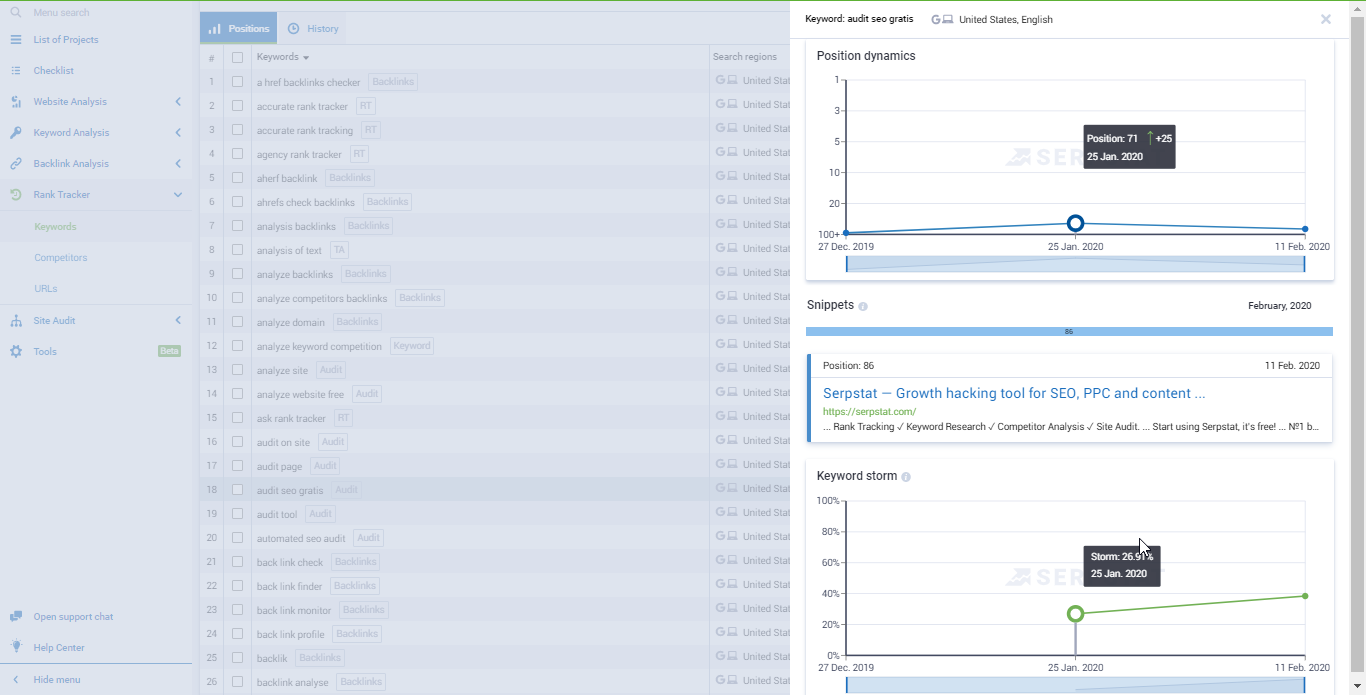Screen dimensions: 1366x695
Task: Check the box for accurate rank tracker
Action: [x=237, y=105]
